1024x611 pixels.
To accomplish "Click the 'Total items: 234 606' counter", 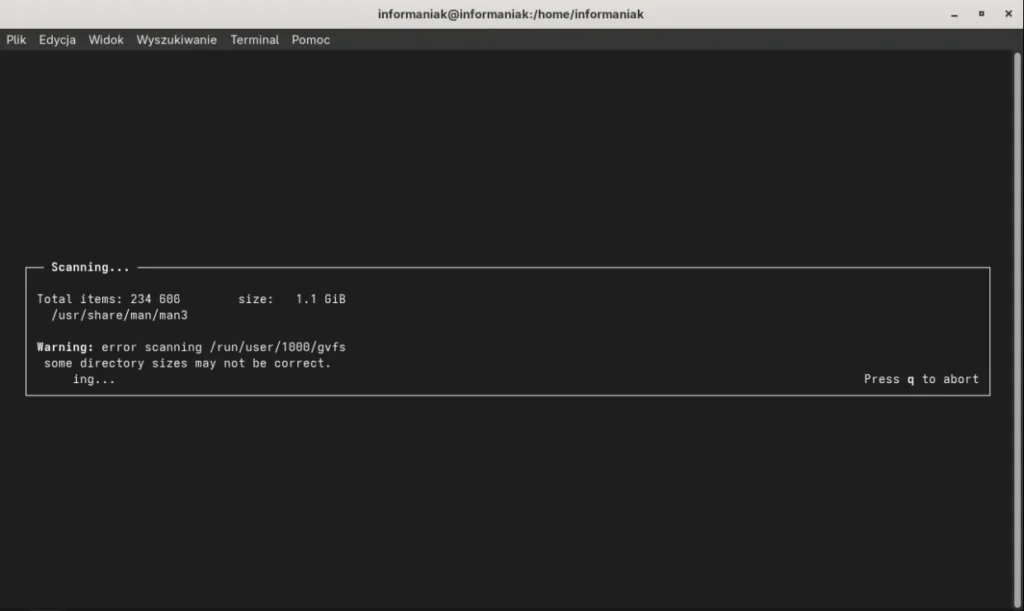I will [x=108, y=299].
